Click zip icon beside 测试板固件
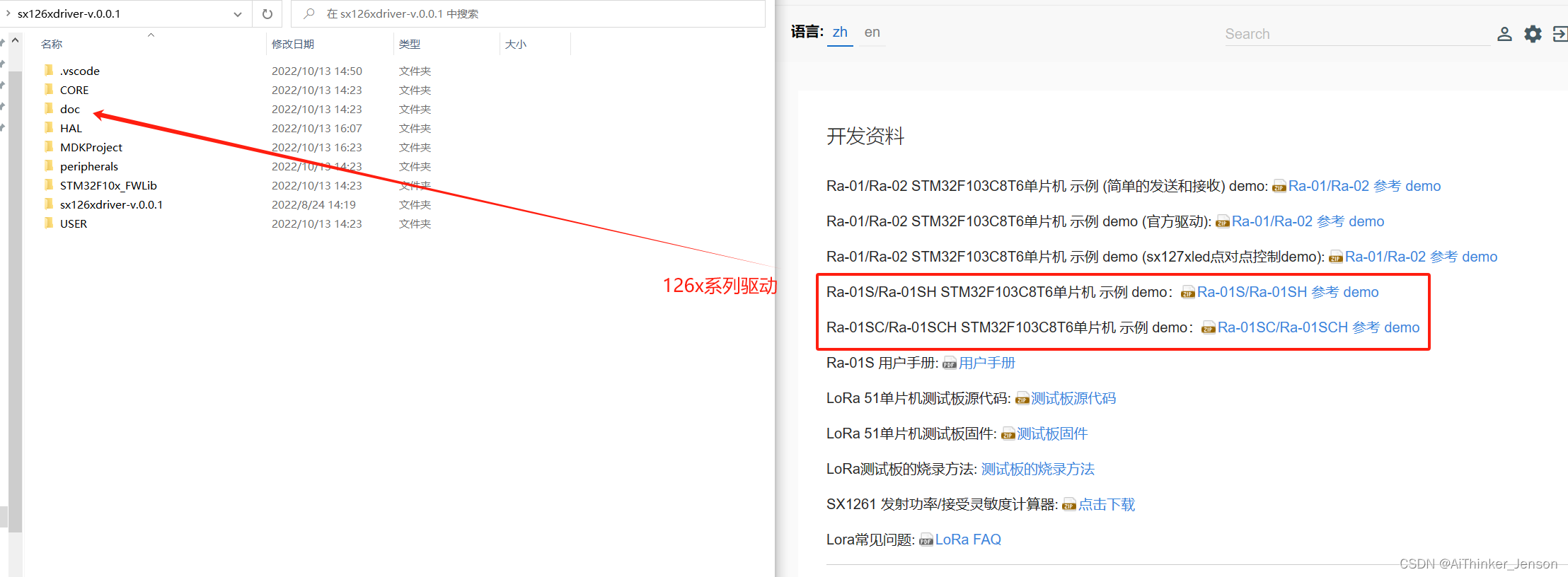1568x577 pixels. click(x=1008, y=434)
